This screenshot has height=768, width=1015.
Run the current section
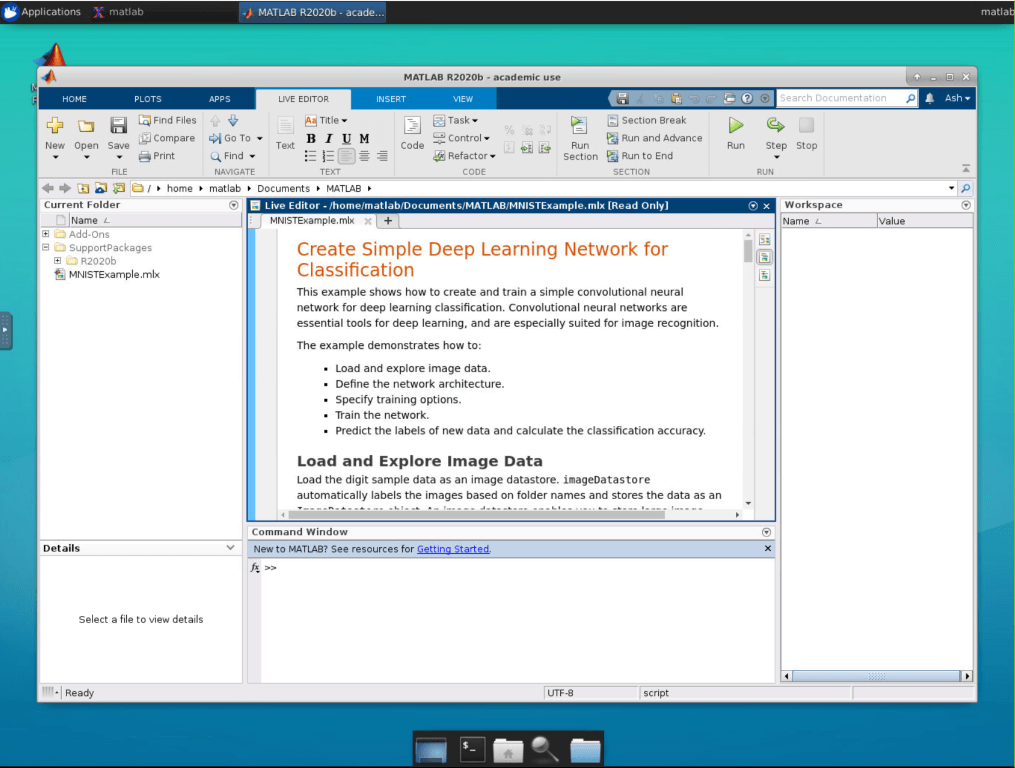click(x=580, y=138)
